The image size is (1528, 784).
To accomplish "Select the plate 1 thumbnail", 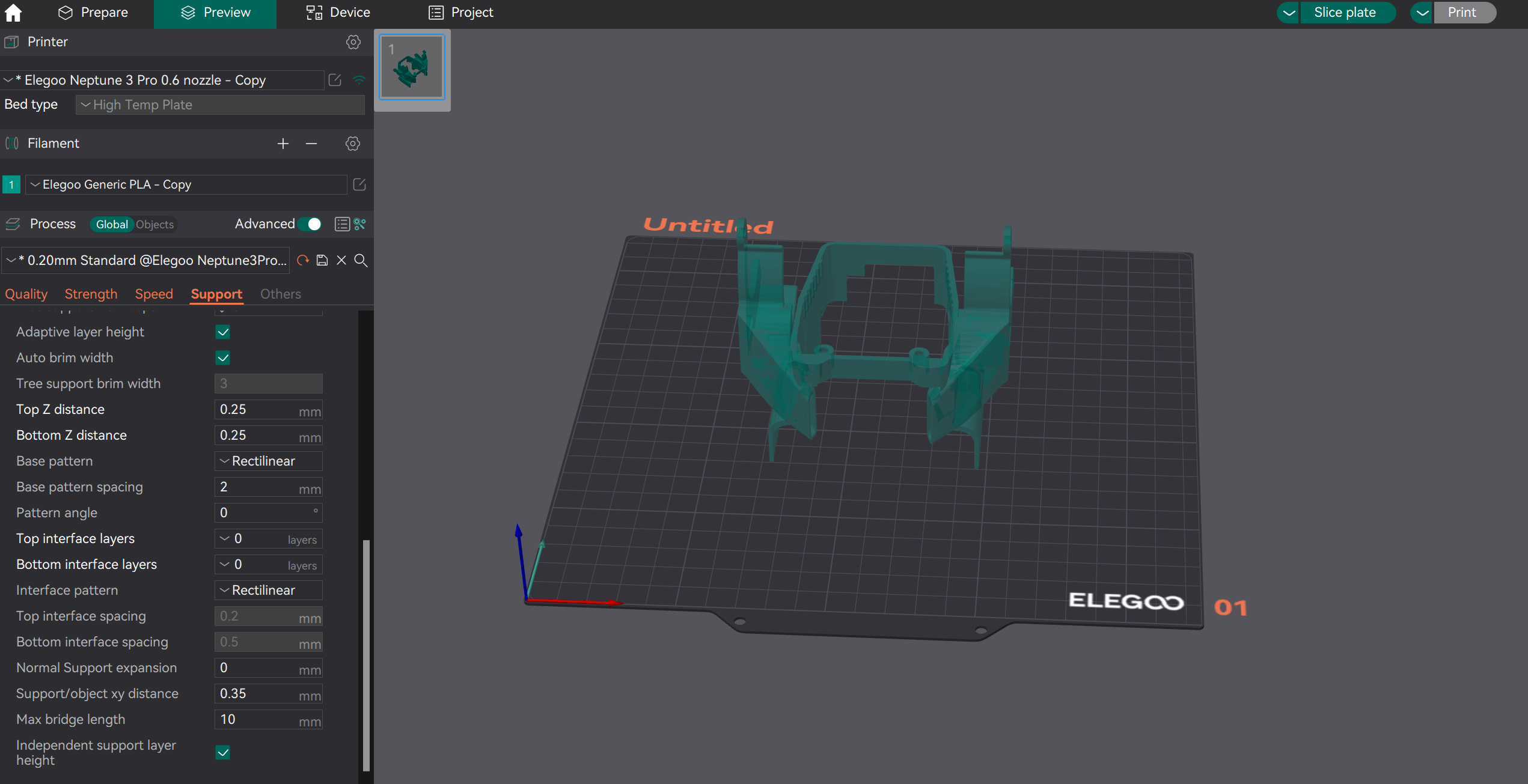I will coord(412,67).
